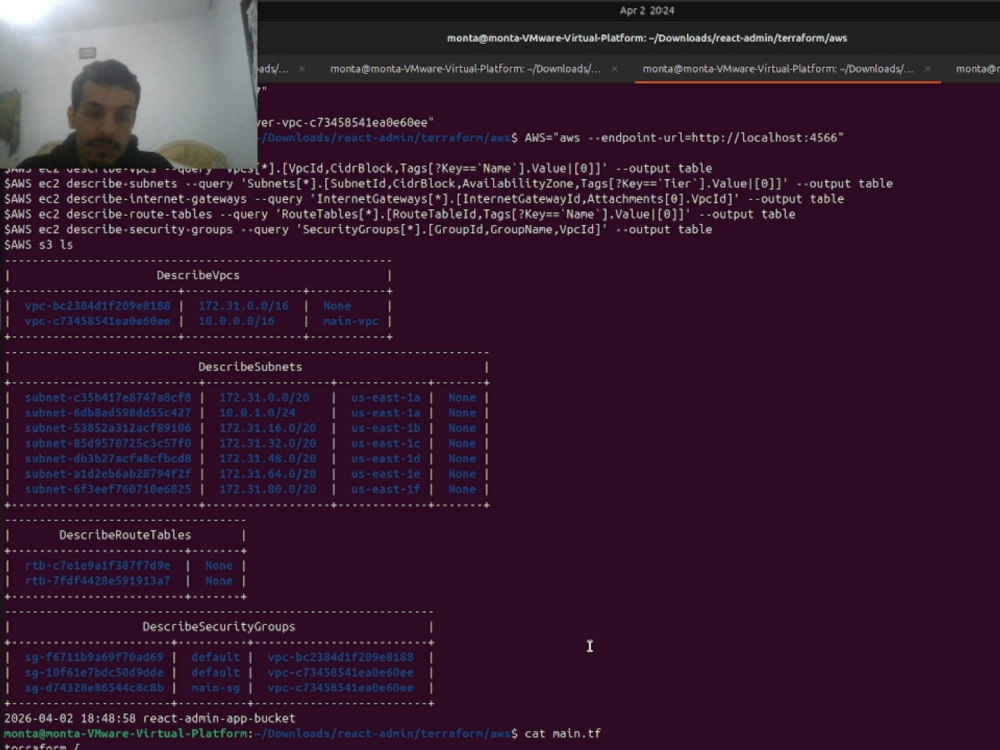Click security group sg-10f61e7bdc50d9dde
Viewport: 1000px width, 750px height.
(94, 673)
